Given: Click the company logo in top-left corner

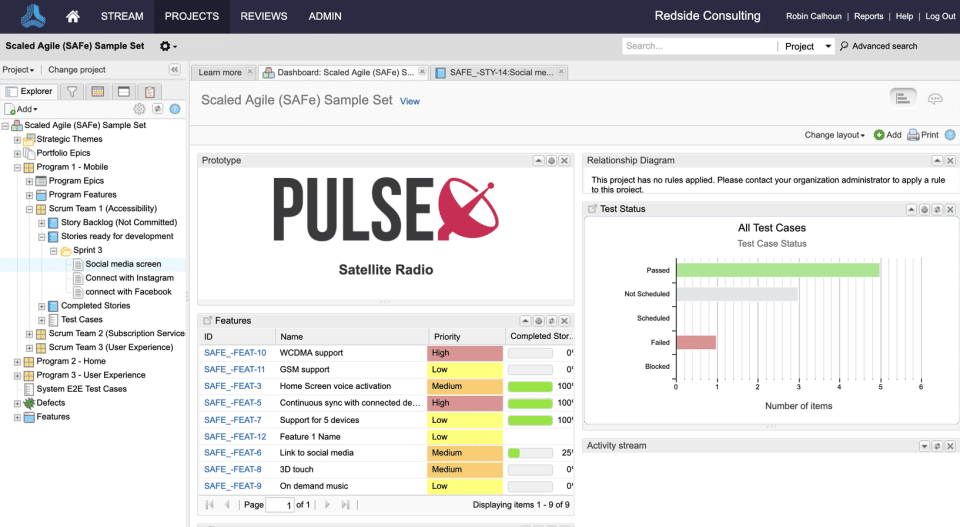Looking at the screenshot, I should click(x=33, y=16).
